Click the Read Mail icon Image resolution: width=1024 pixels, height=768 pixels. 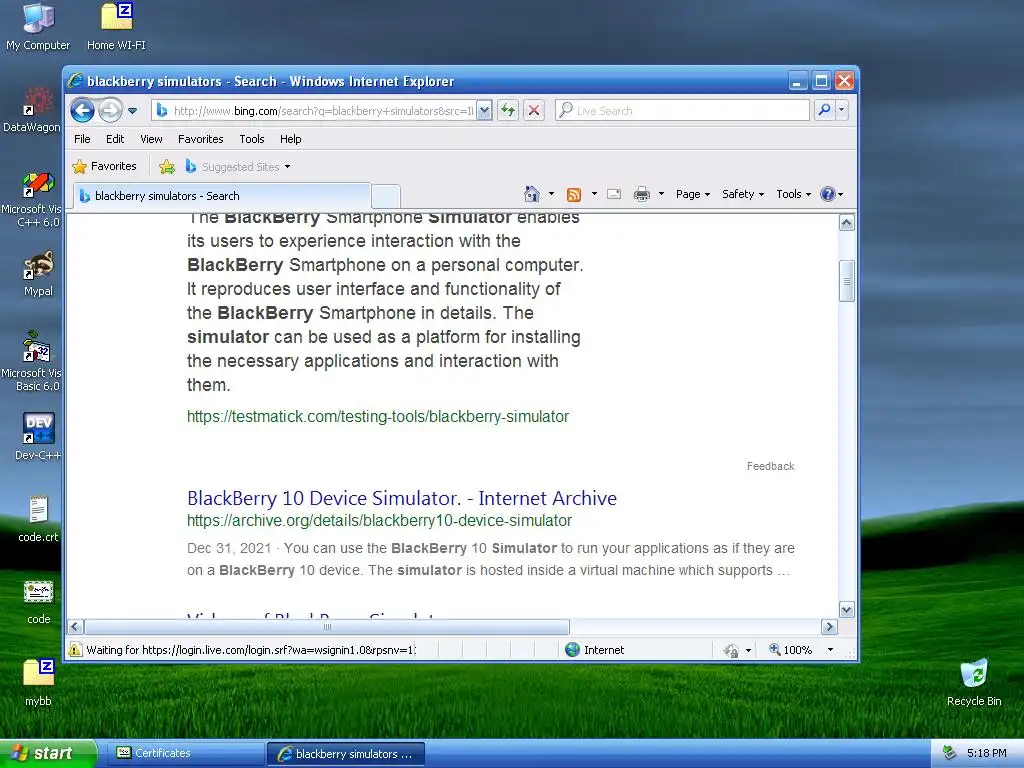614,194
